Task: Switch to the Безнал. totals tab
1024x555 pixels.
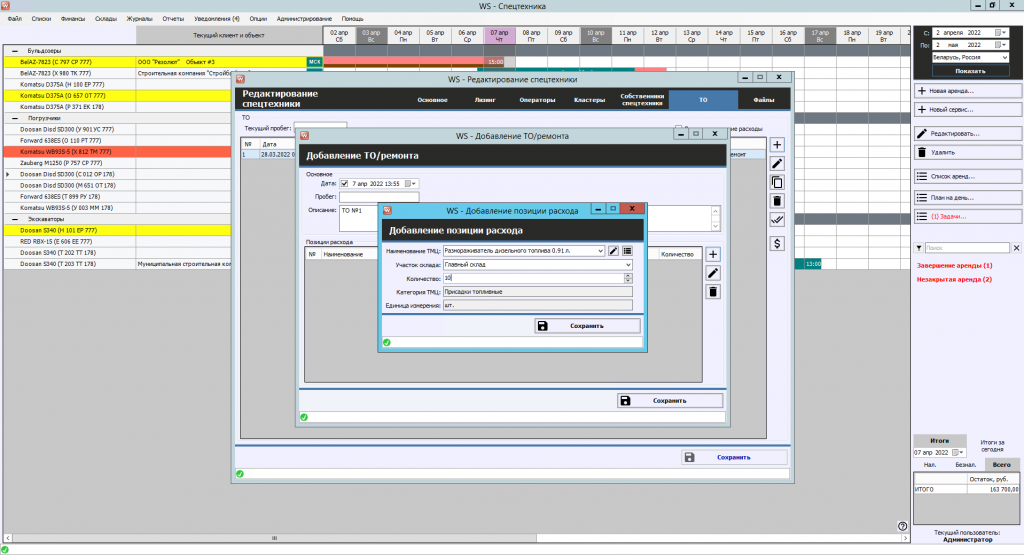Action: [966, 465]
